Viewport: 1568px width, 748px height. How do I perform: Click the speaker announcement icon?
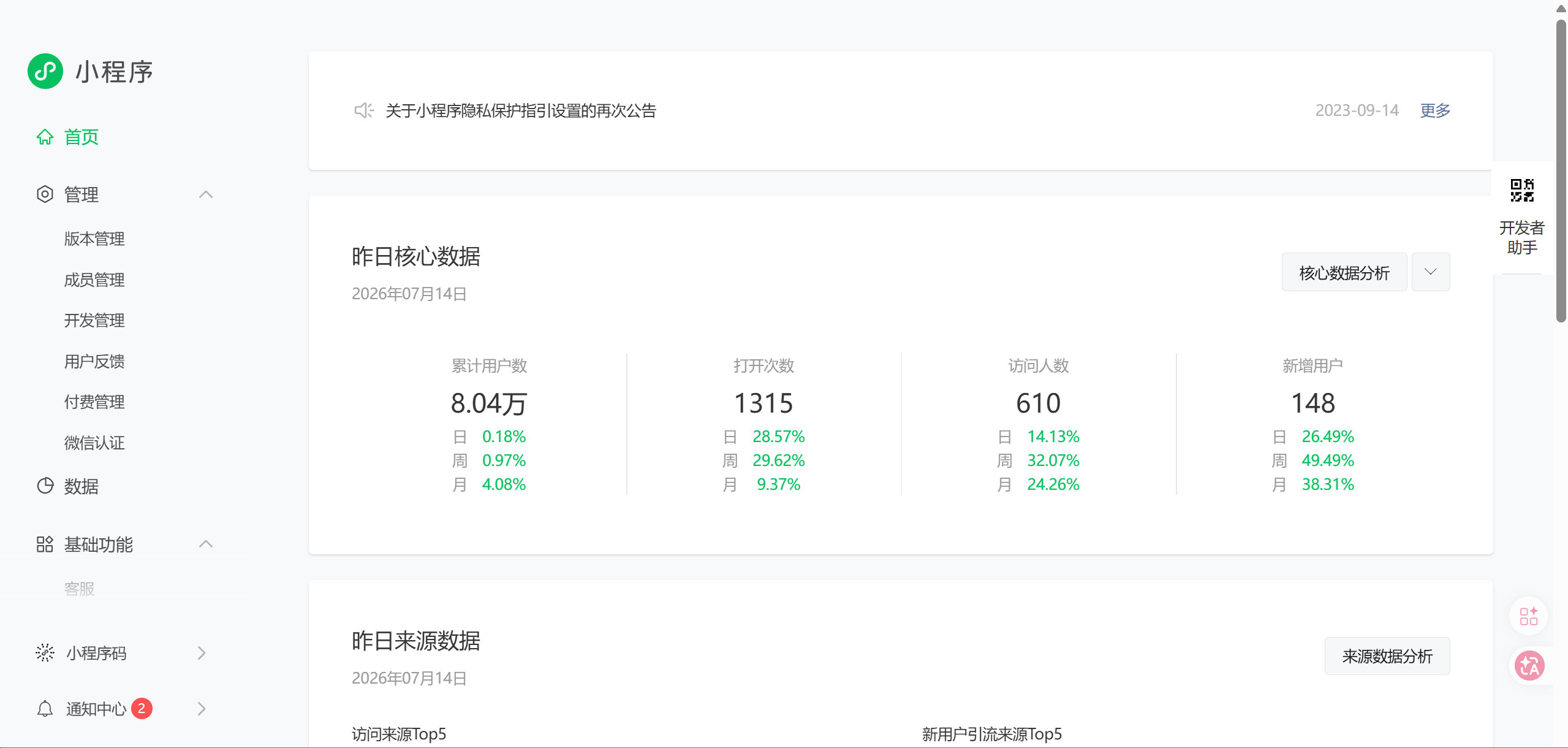[364, 110]
